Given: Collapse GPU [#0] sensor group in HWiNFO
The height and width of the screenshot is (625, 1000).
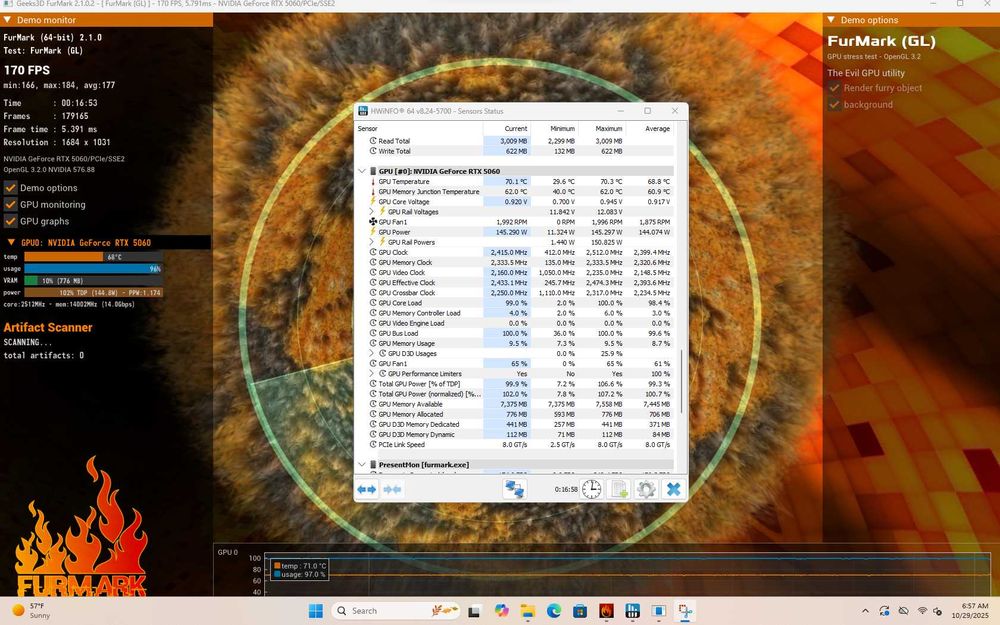Looking at the screenshot, I should click(362, 171).
